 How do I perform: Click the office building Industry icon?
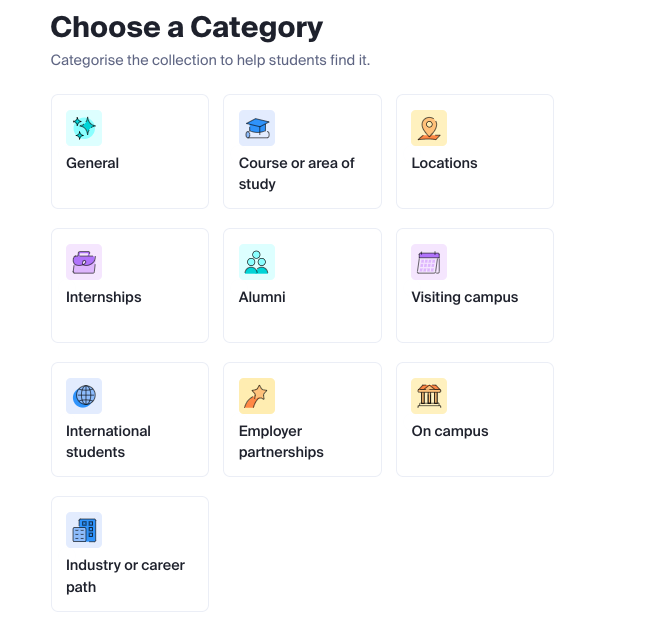84,530
